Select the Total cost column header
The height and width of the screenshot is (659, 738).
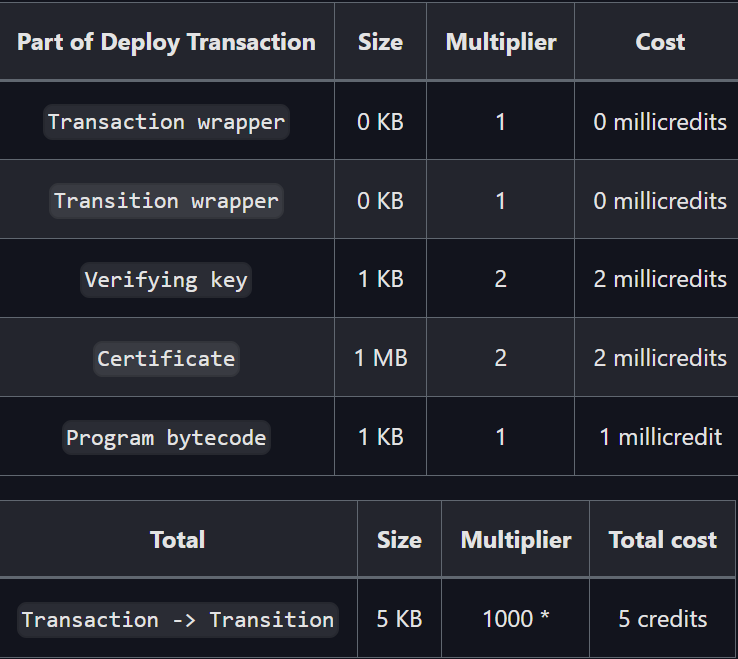pyautogui.click(x=663, y=540)
